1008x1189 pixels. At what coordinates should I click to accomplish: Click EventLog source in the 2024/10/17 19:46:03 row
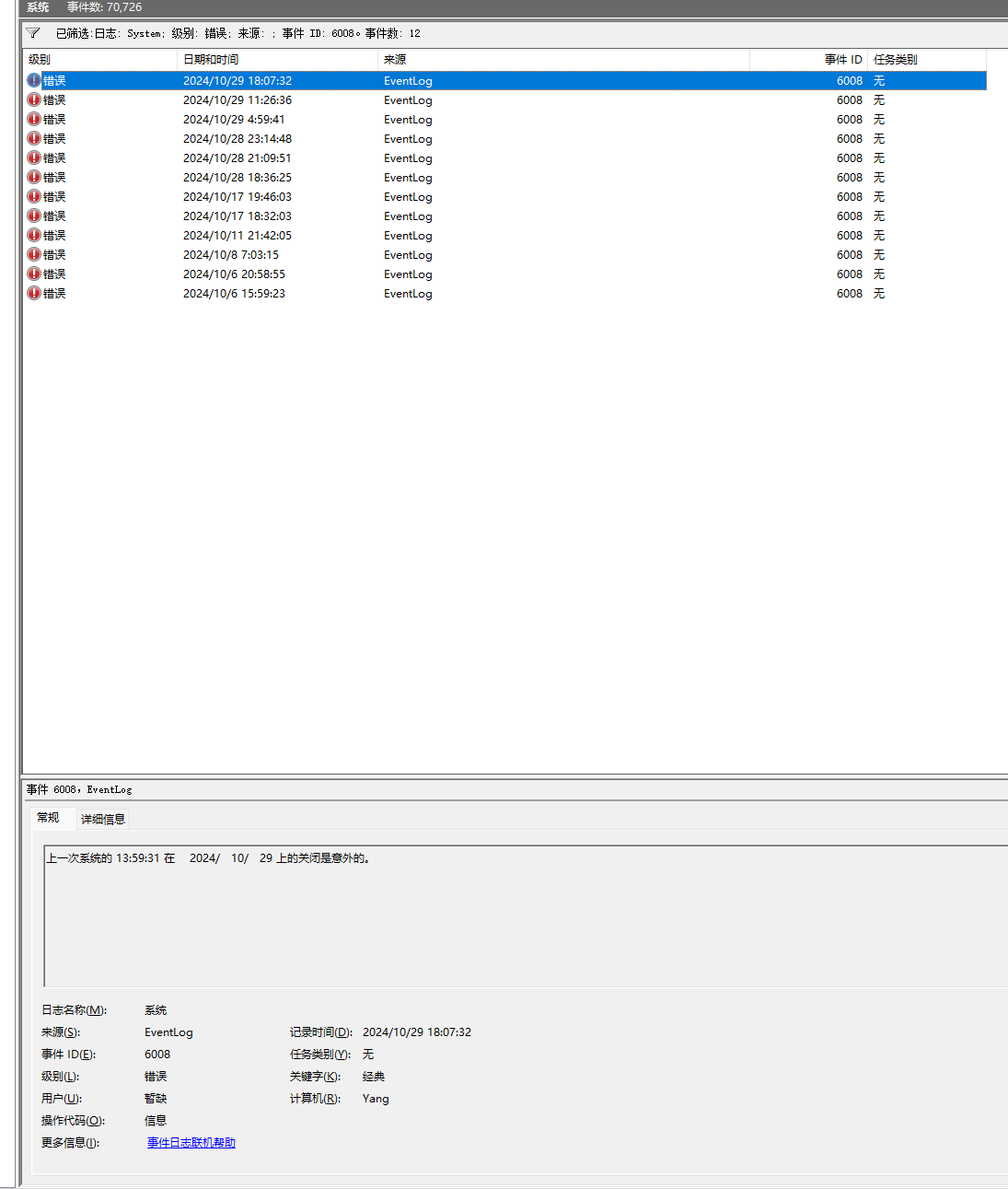click(408, 197)
